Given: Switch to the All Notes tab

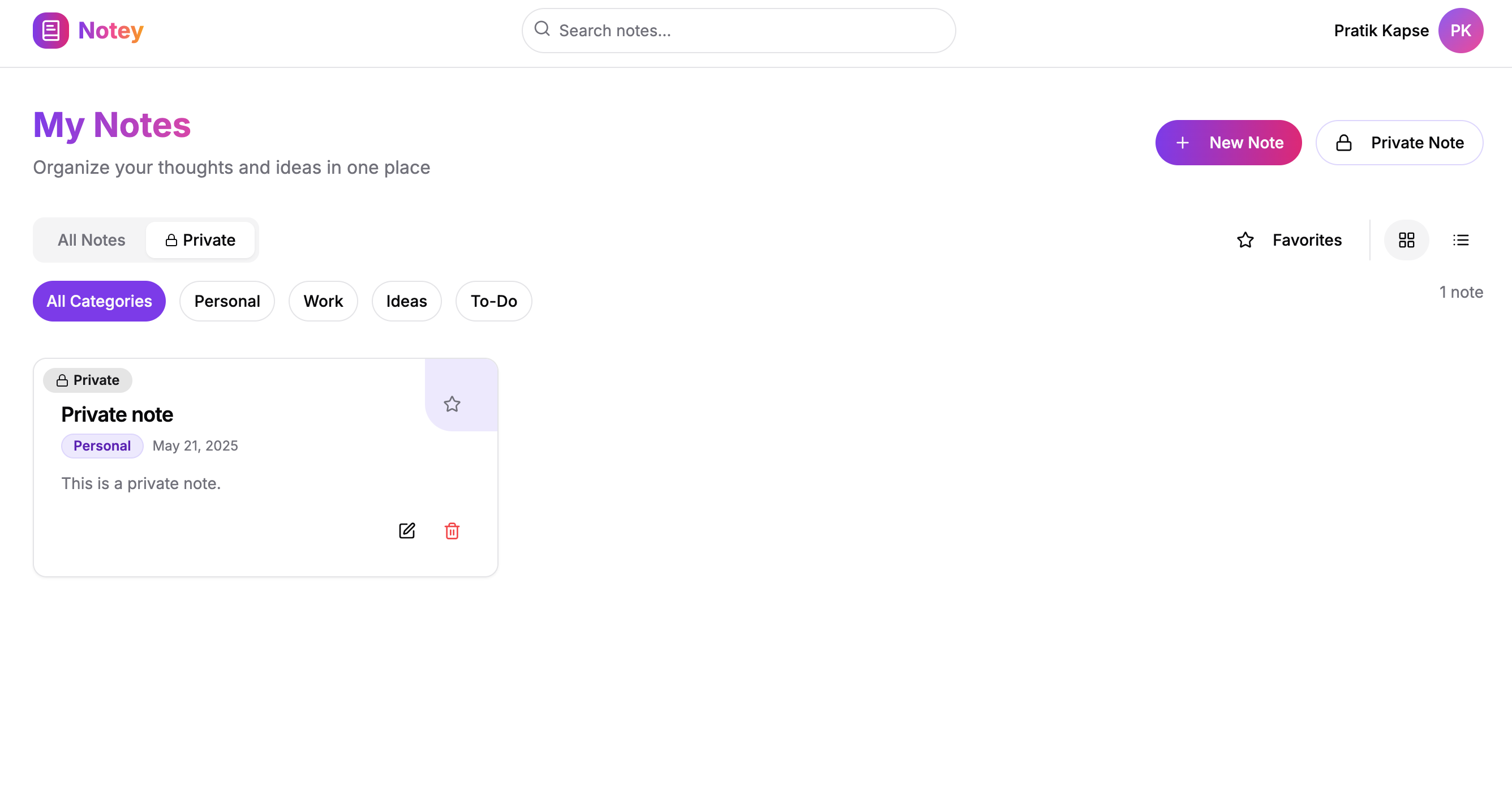Looking at the screenshot, I should [91, 240].
